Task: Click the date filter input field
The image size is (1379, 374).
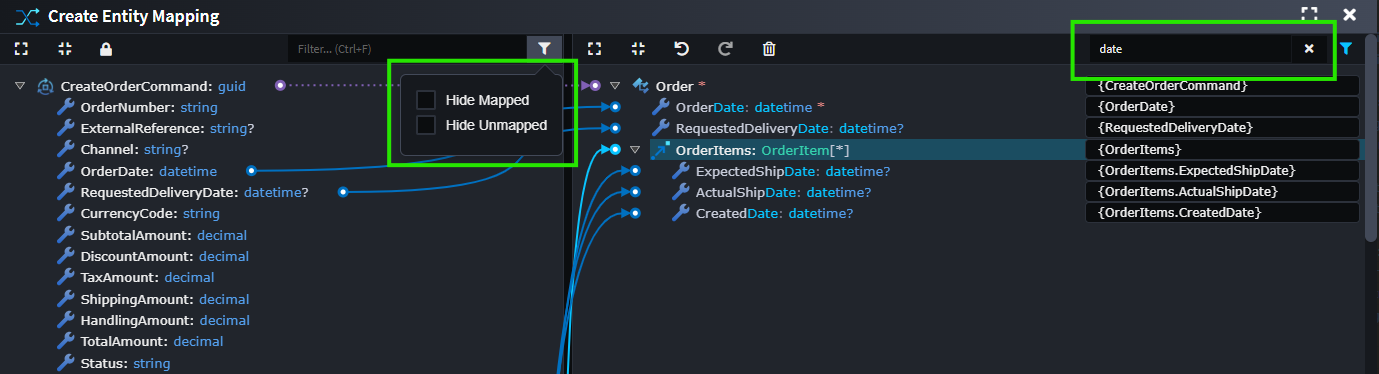Action: coord(1190,48)
